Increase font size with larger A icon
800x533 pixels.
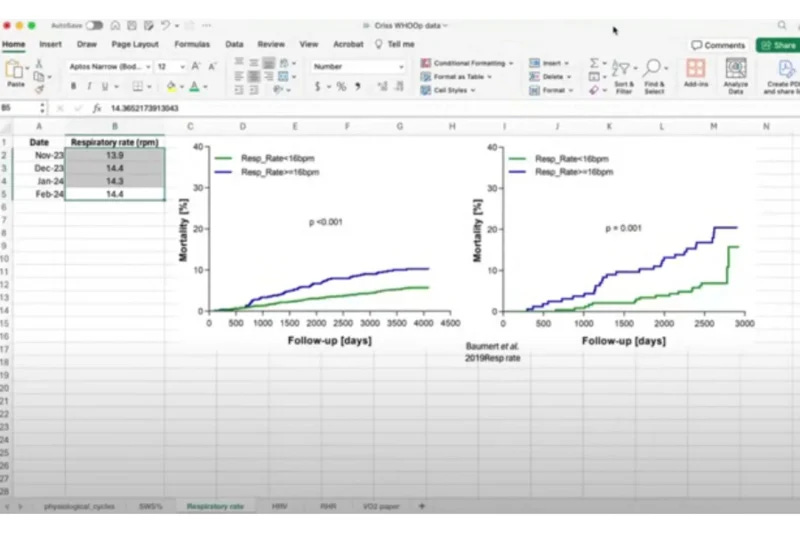click(196, 66)
